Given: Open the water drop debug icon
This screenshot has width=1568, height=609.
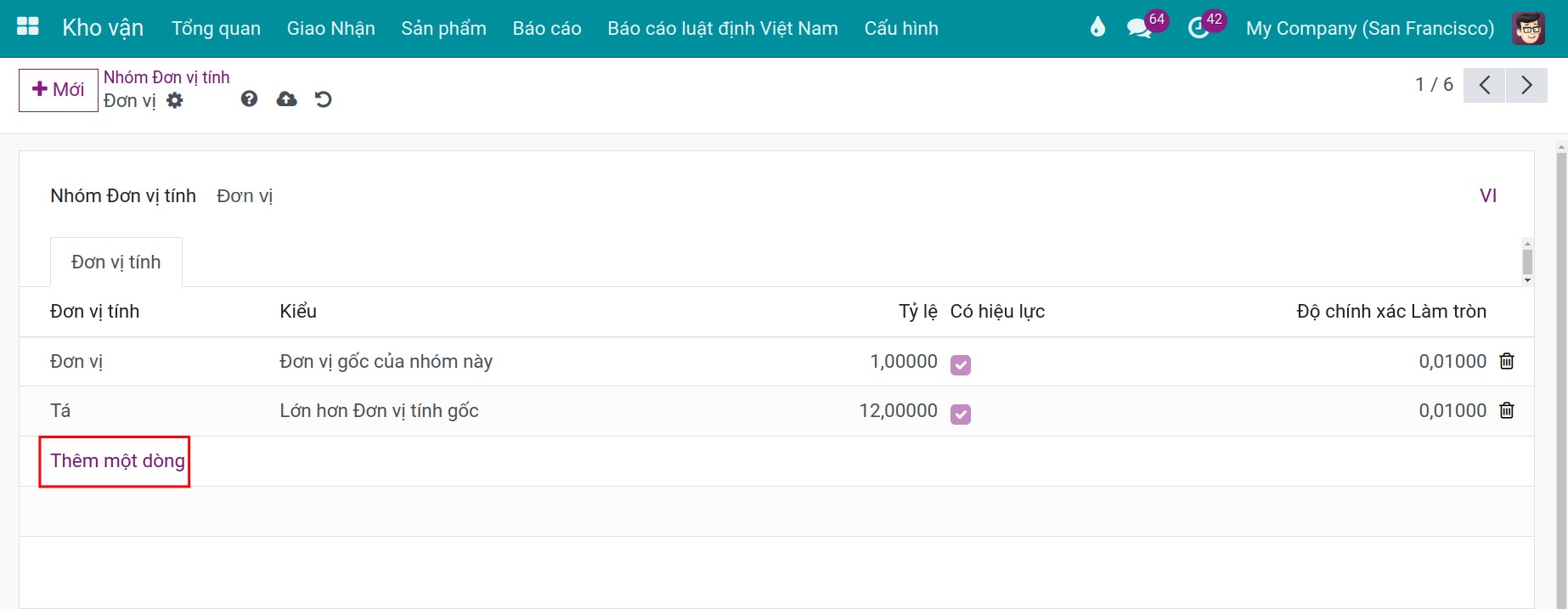Looking at the screenshot, I should pos(1097,28).
